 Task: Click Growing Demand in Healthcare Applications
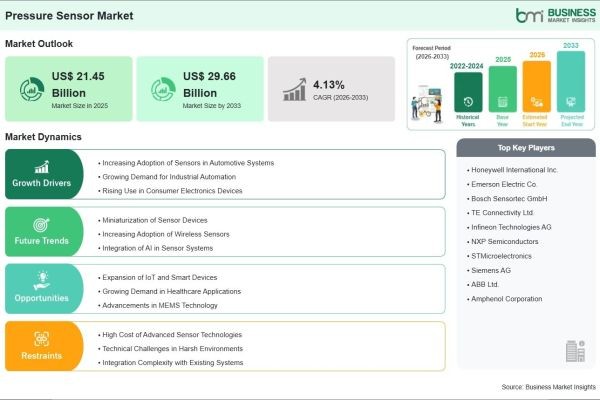170,292
